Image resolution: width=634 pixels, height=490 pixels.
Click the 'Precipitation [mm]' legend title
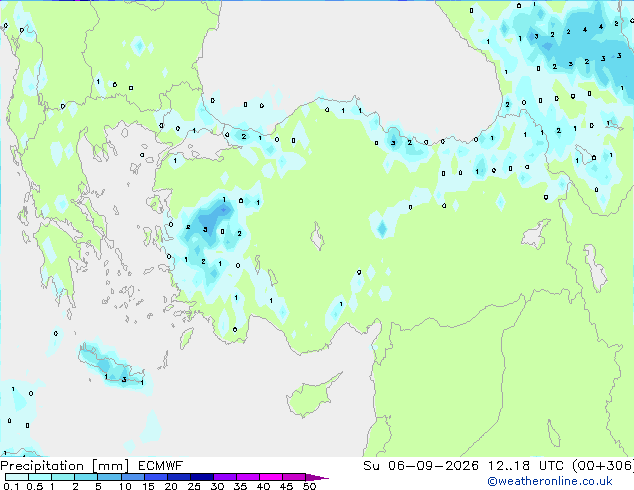(x=65, y=466)
